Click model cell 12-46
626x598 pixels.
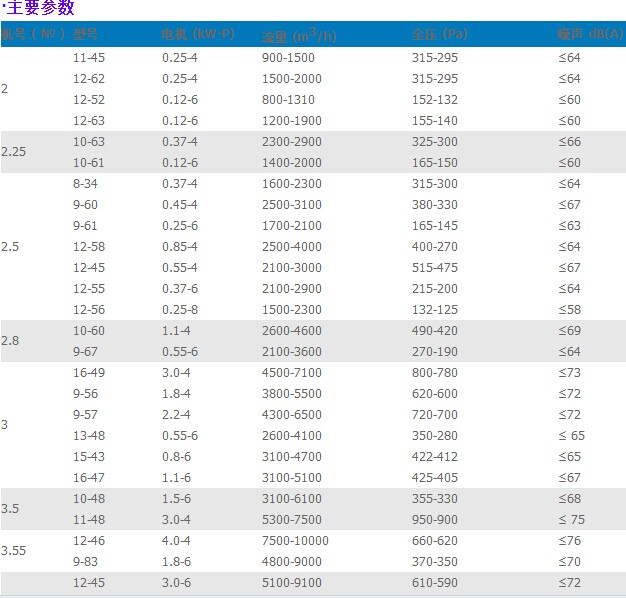(x=89, y=541)
